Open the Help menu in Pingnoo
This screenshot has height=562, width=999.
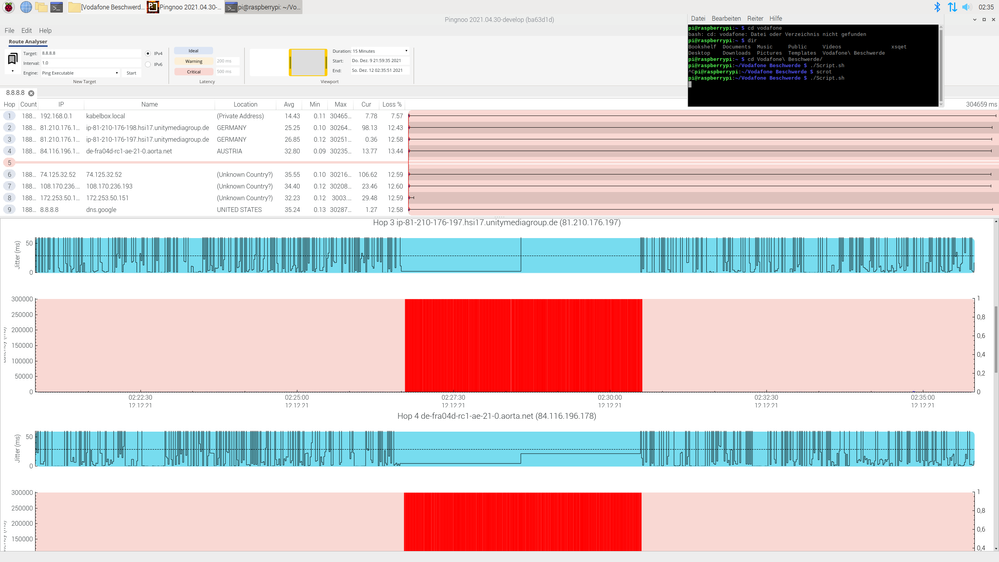[x=45, y=31]
